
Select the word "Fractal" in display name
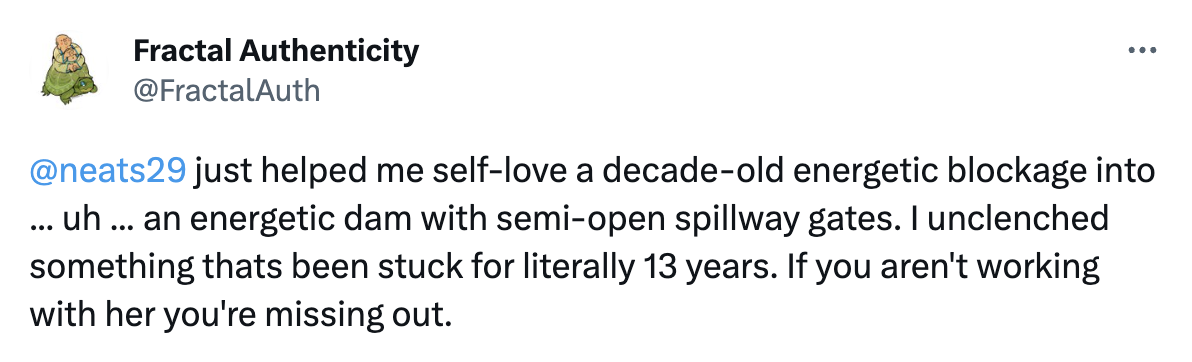[x=180, y=51]
